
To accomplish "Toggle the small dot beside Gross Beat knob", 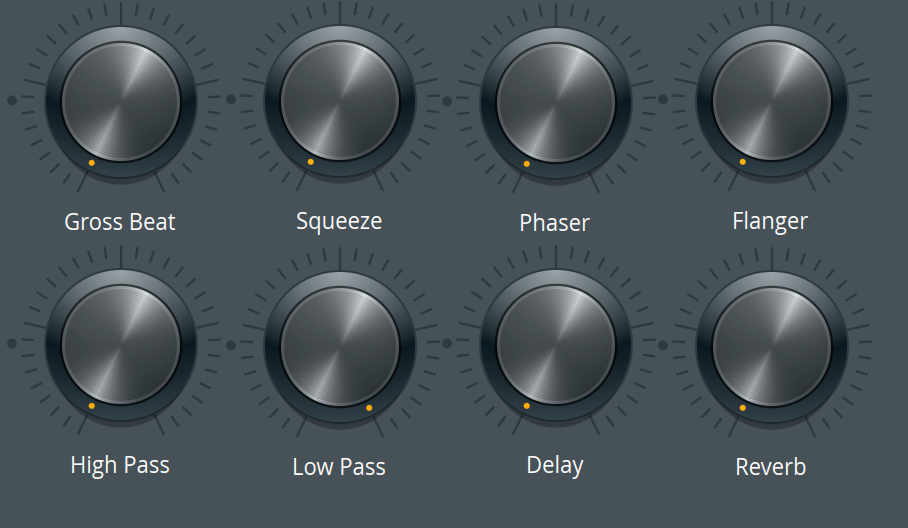I will tap(12, 100).
